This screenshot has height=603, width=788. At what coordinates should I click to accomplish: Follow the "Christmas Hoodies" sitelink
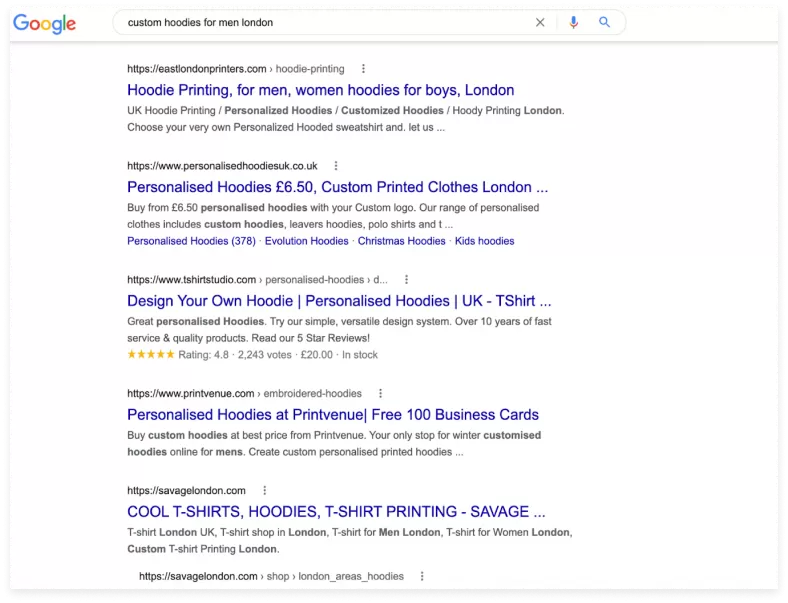pyautogui.click(x=401, y=241)
